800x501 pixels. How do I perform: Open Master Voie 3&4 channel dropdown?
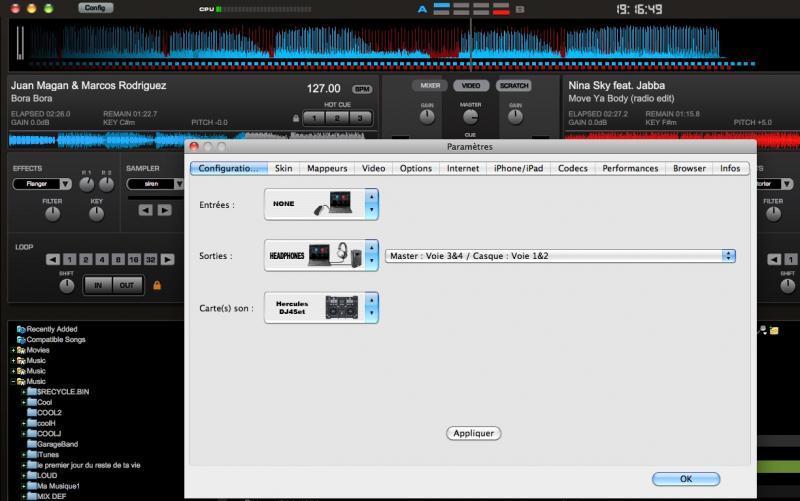(x=560, y=256)
